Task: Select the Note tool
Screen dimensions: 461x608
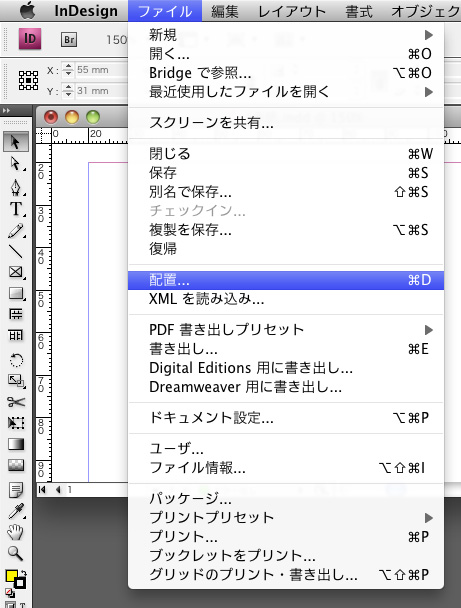Action: [16, 490]
